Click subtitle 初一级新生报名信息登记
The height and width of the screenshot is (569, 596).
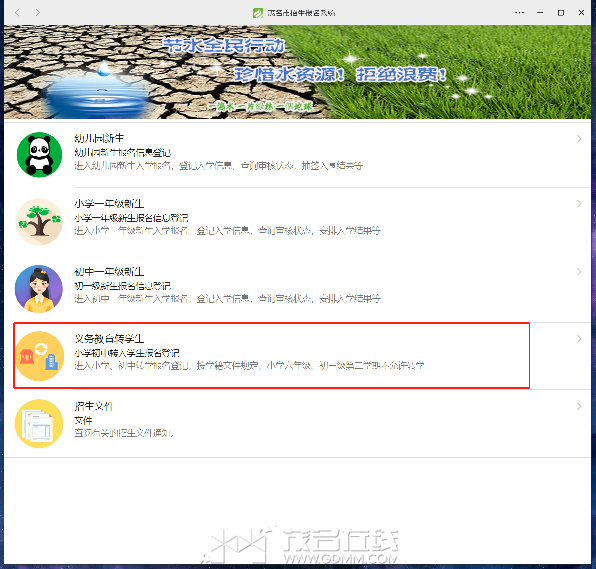pos(123,285)
